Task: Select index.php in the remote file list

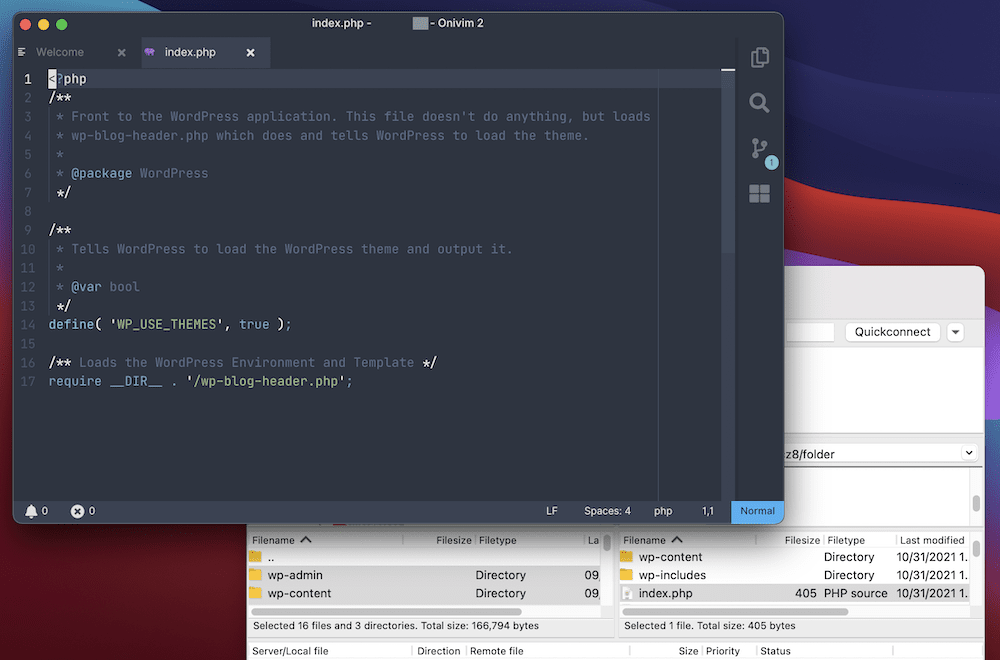Action: point(793,593)
